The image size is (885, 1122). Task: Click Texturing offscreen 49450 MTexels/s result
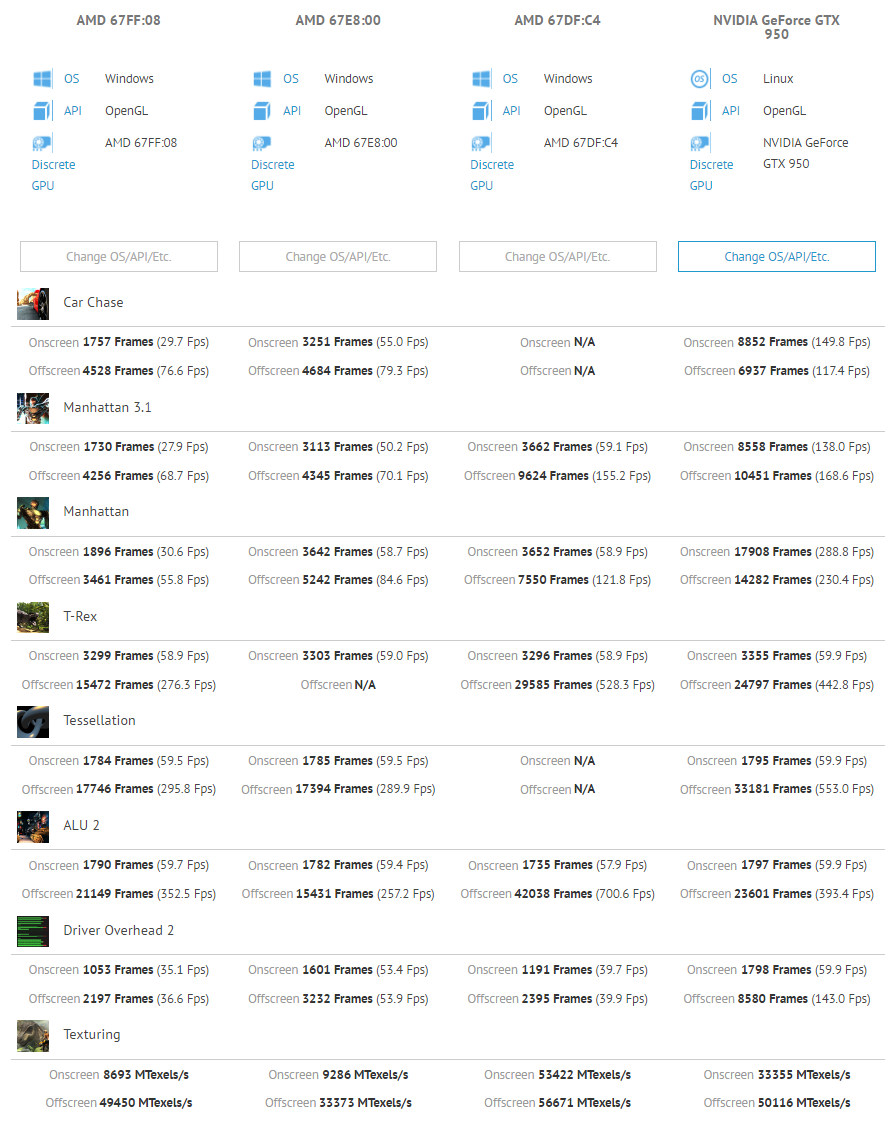tap(119, 1103)
